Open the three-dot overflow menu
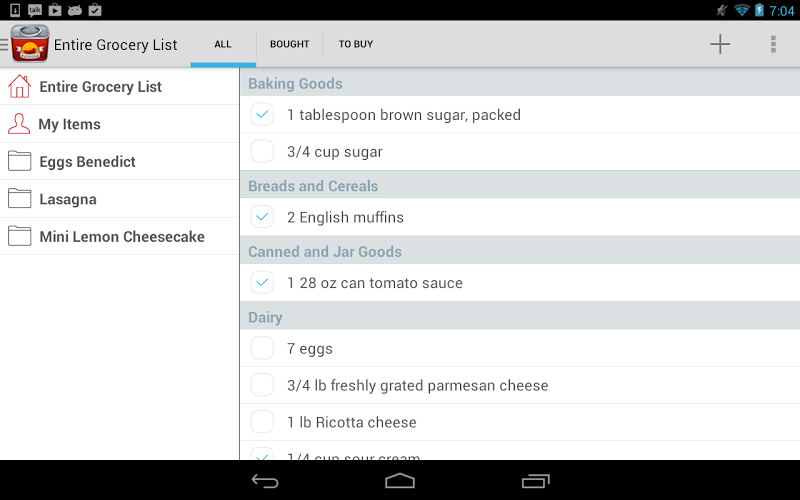The image size is (800, 500). [773, 44]
